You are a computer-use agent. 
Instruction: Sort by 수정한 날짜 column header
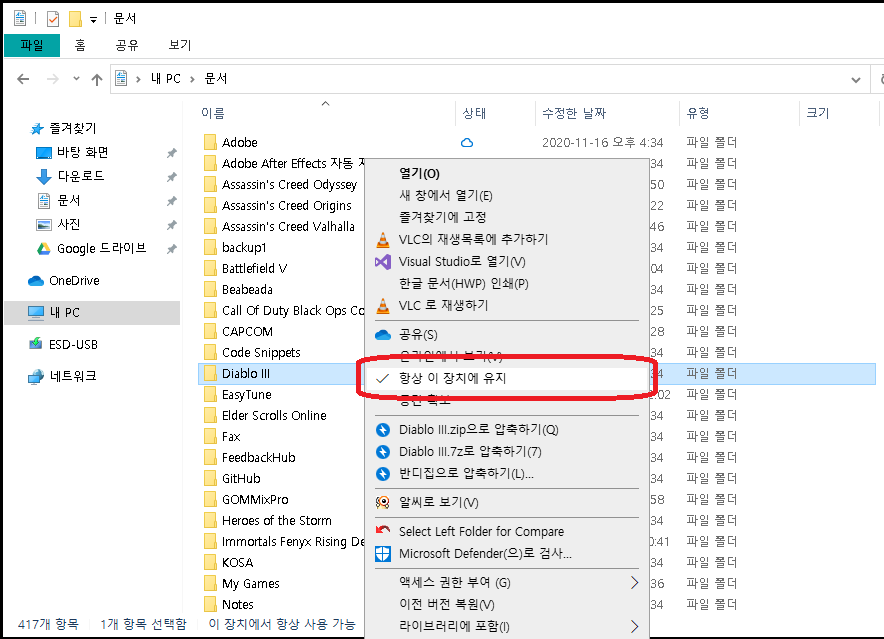(574, 113)
